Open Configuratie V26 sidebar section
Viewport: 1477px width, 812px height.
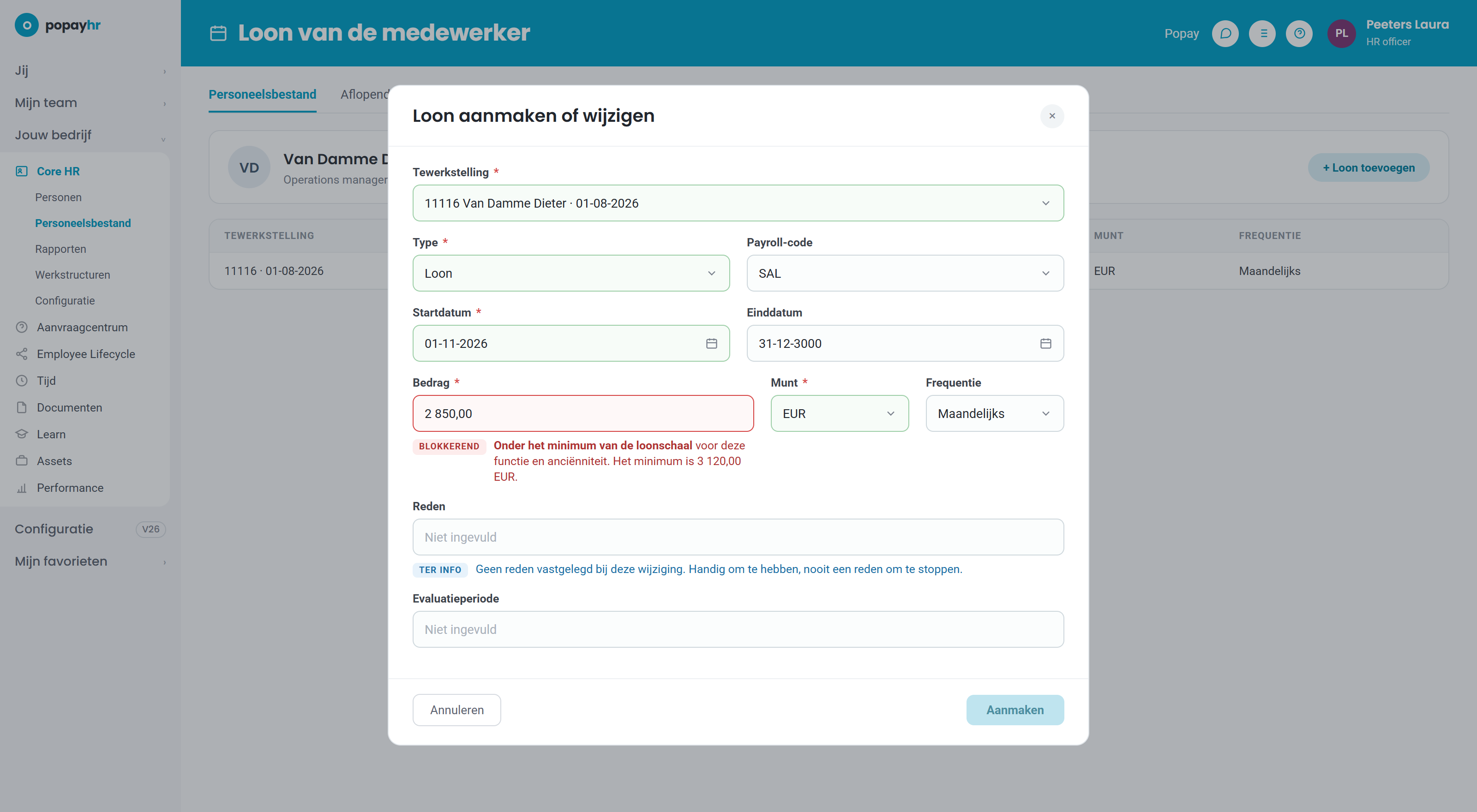pos(90,529)
